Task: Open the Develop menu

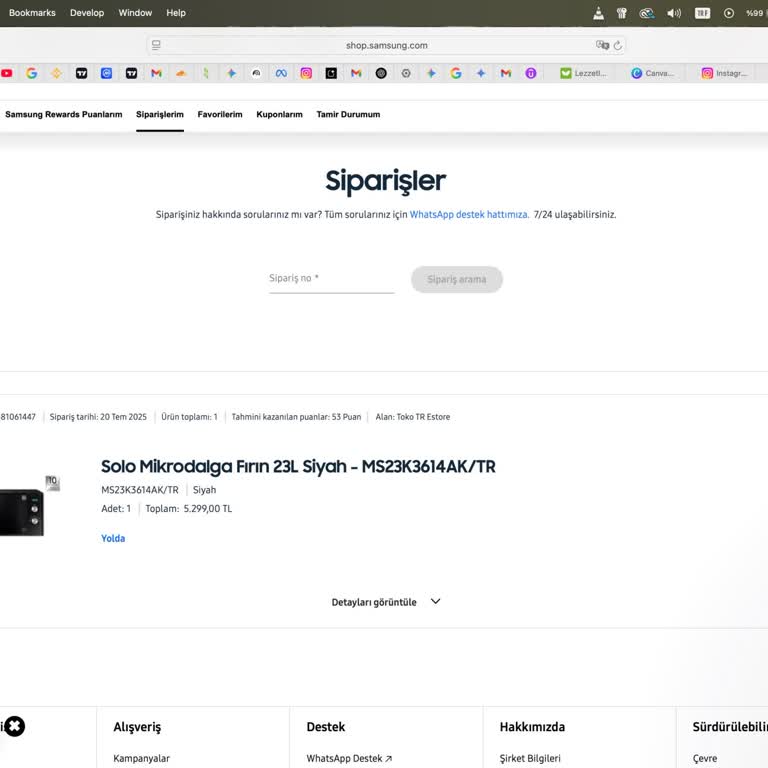Action: click(87, 13)
